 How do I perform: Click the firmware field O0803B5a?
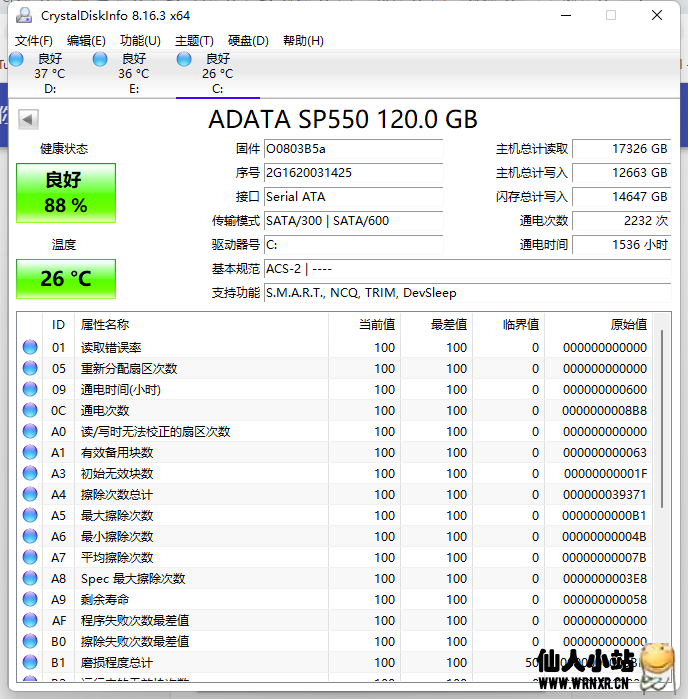pyautogui.click(x=353, y=149)
